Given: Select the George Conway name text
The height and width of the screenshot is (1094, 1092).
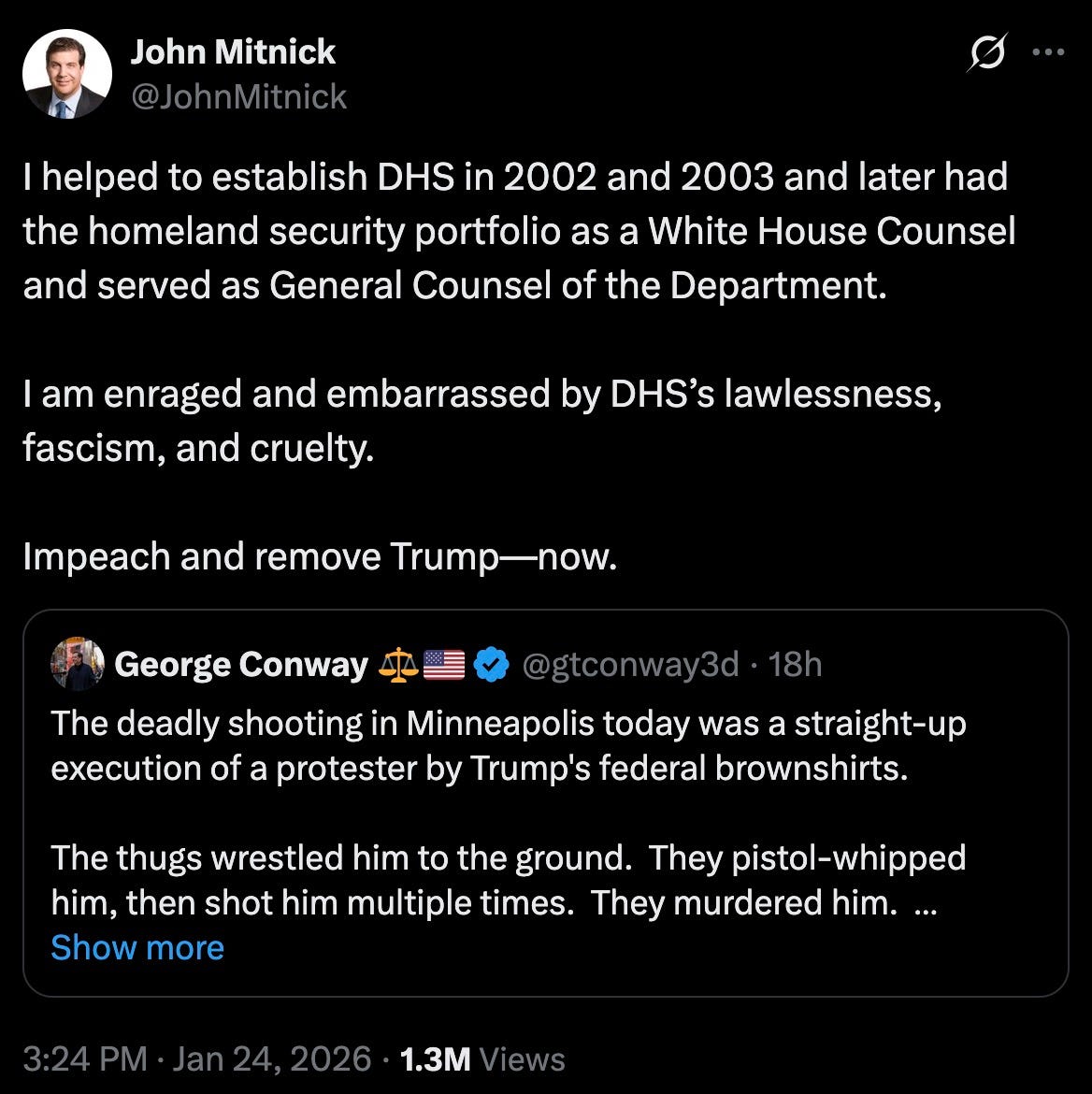Looking at the screenshot, I should (240, 665).
